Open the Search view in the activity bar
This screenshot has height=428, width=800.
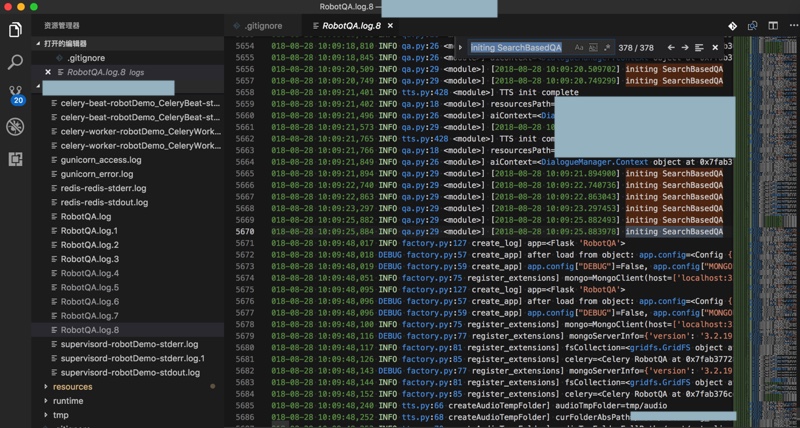tap(15, 62)
